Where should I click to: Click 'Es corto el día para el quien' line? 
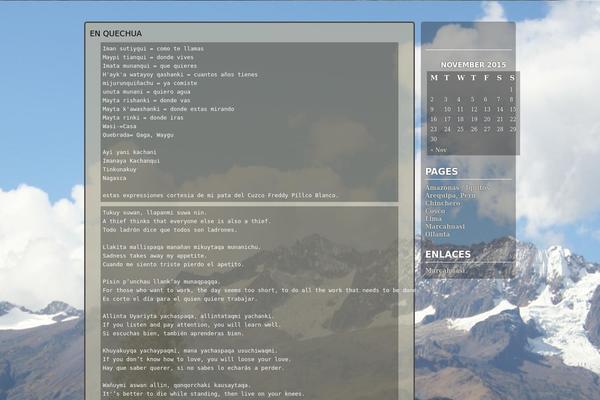coord(180,299)
